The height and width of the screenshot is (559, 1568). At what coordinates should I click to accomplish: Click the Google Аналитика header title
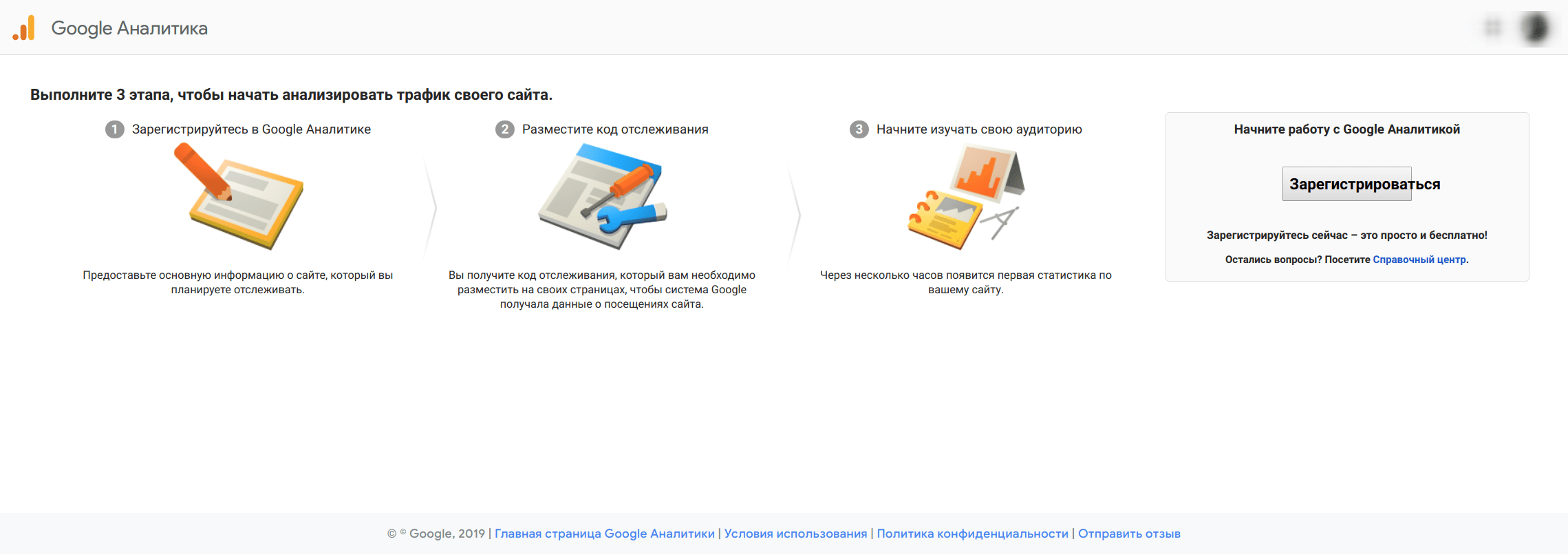tap(129, 28)
